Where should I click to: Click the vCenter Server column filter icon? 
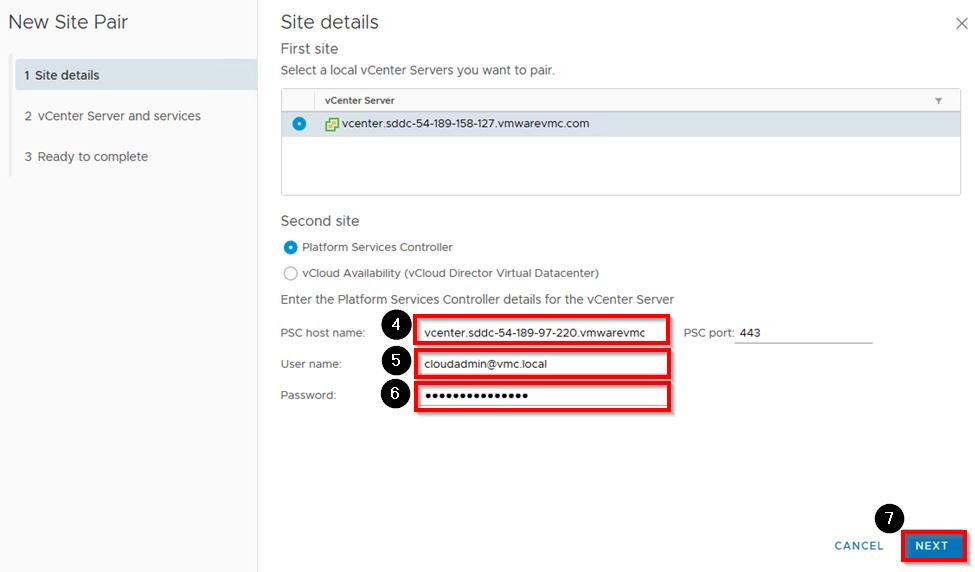tap(938, 101)
